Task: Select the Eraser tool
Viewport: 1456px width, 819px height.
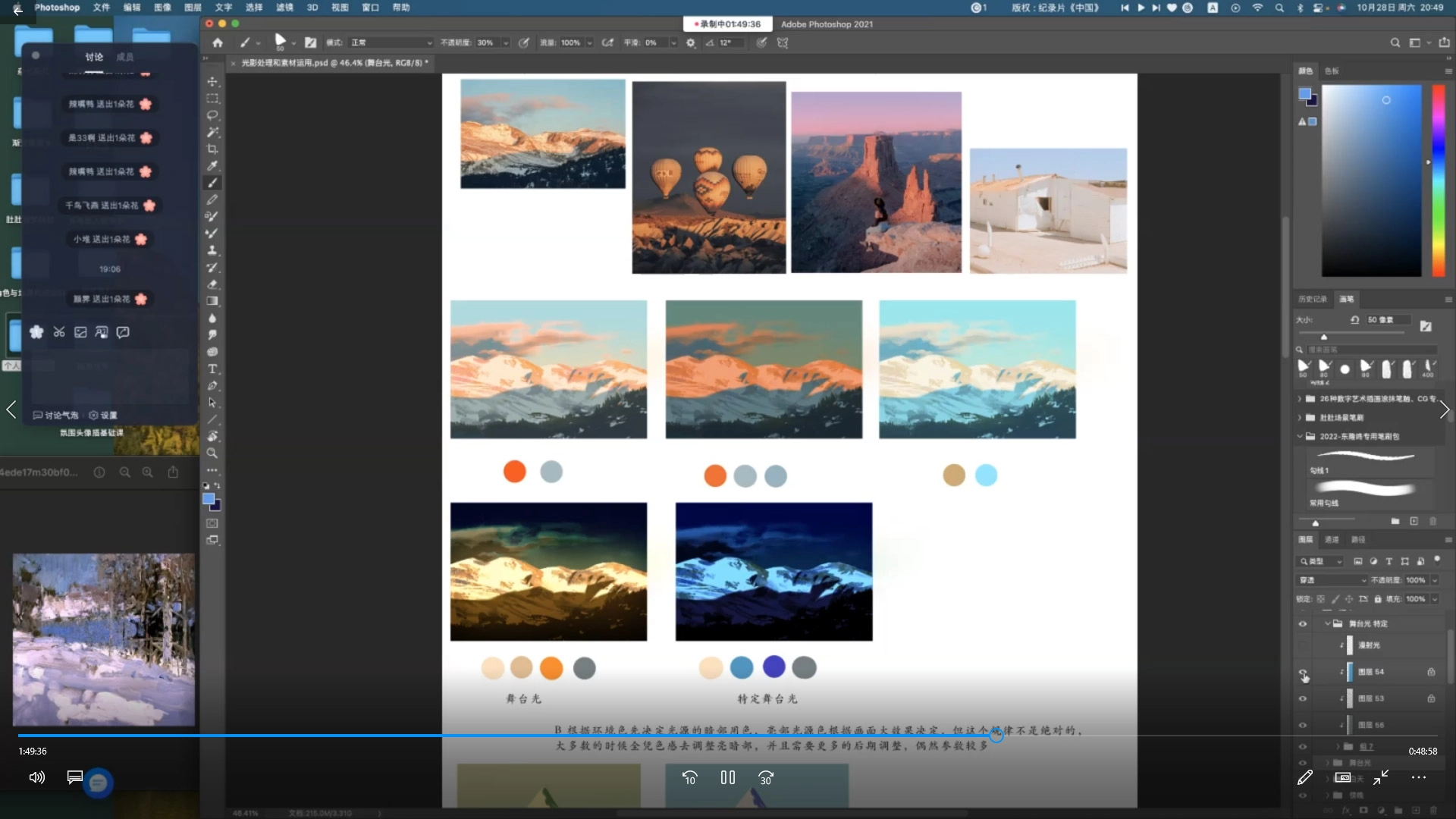Action: pyautogui.click(x=212, y=284)
